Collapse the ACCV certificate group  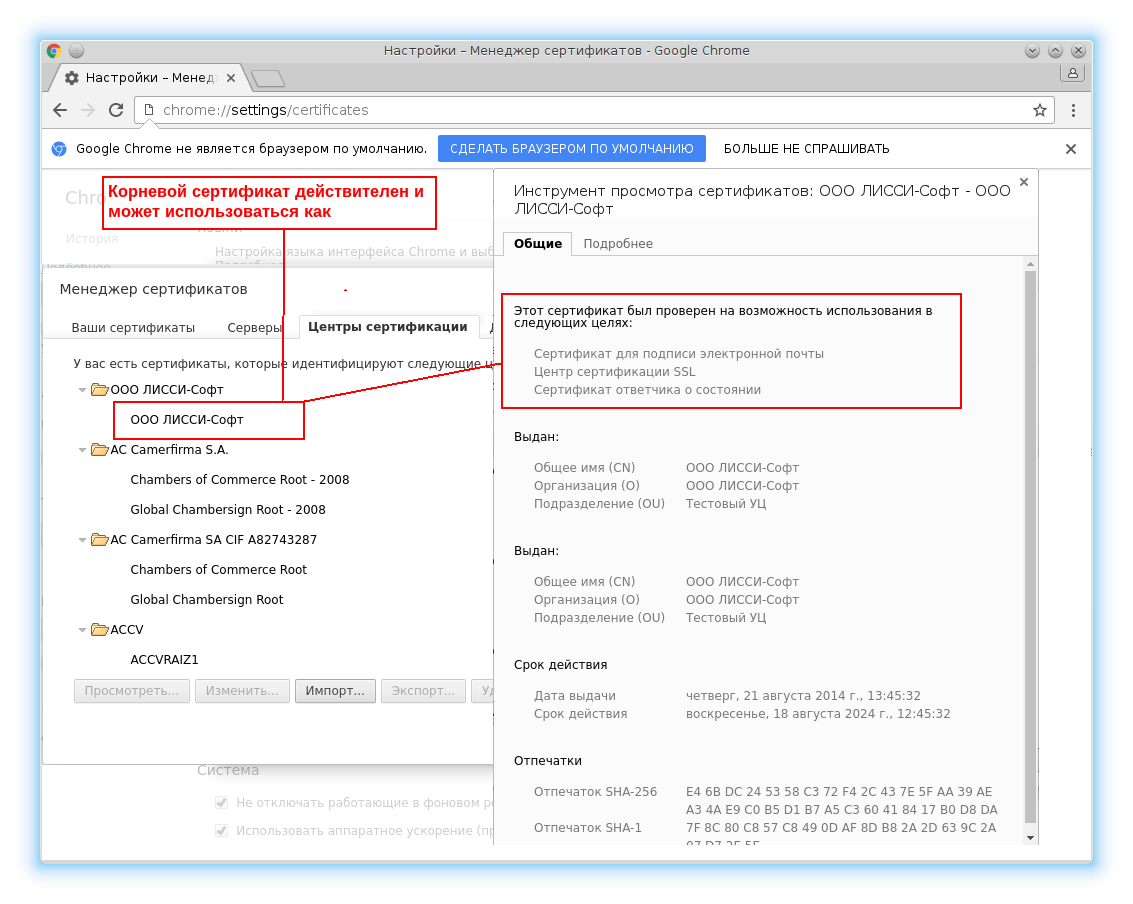[x=83, y=630]
